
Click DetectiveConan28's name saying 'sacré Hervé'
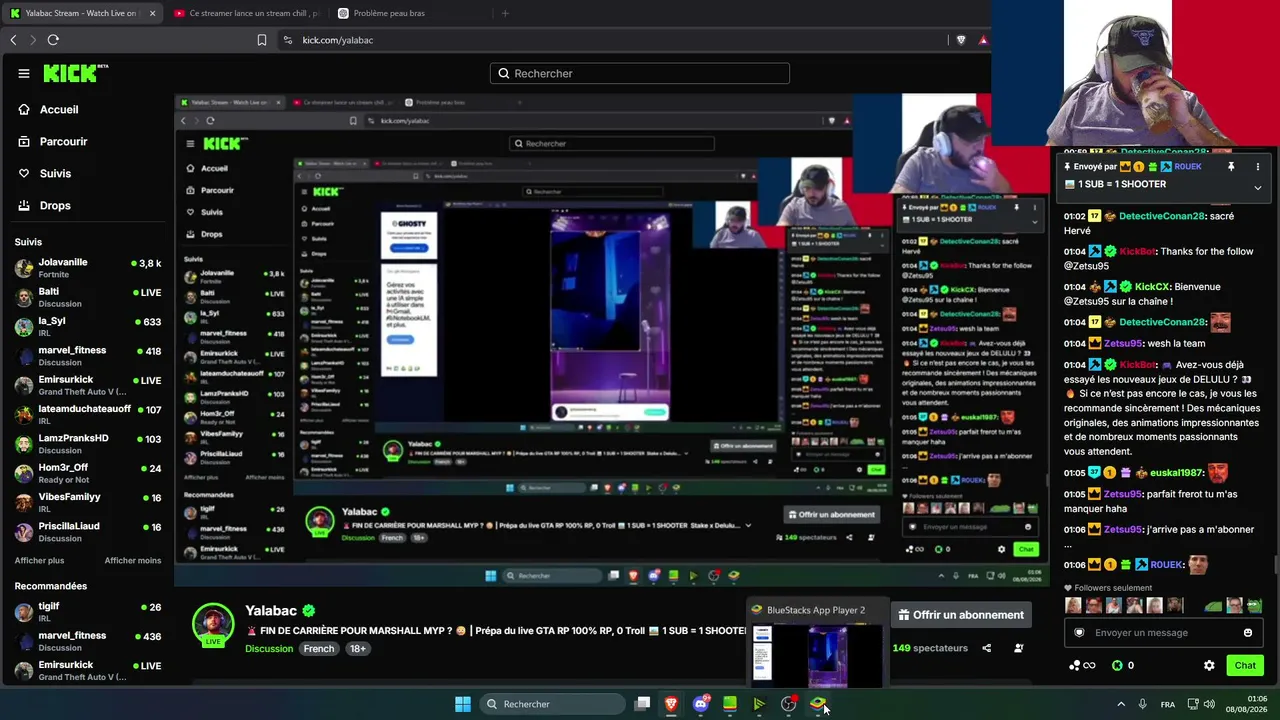pyautogui.click(x=1162, y=216)
